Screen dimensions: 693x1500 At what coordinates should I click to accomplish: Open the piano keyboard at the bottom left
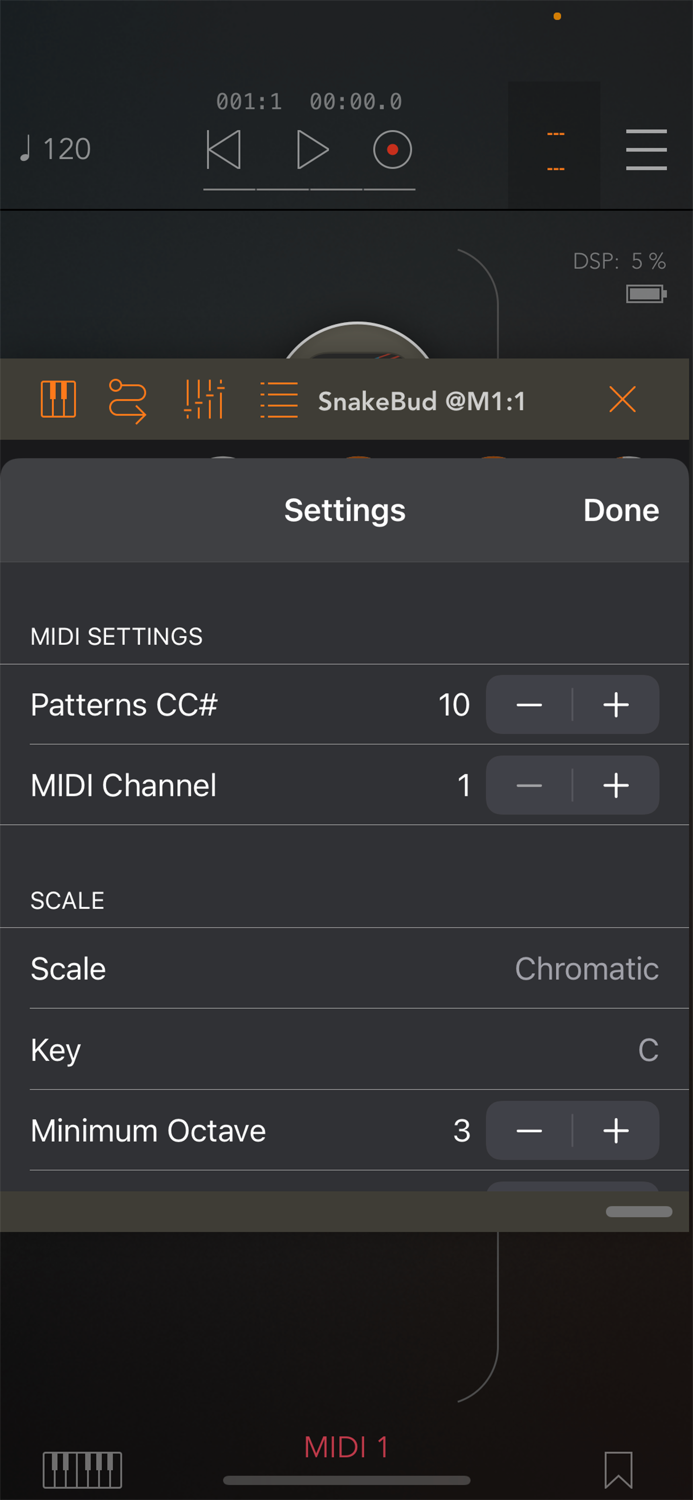pyautogui.click(x=82, y=1470)
